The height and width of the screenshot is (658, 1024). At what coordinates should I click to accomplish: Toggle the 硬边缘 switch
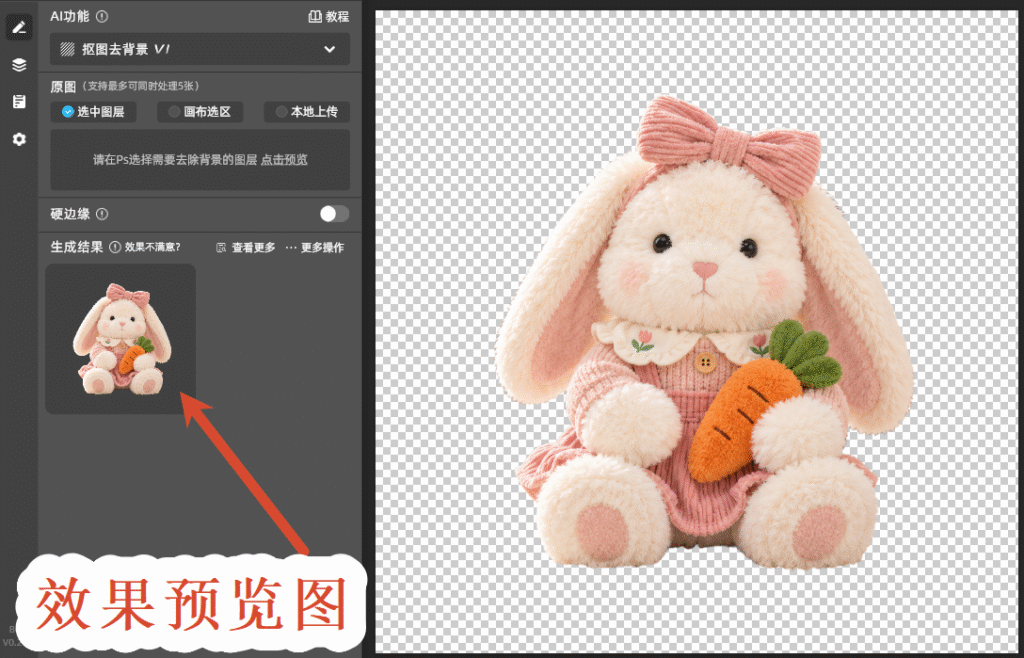coord(334,214)
